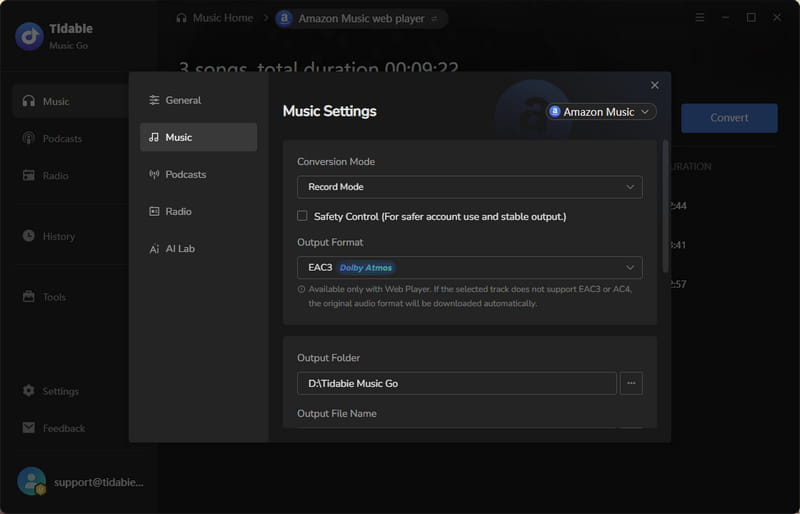Click the radio icon in main sidebar

[29, 175]
